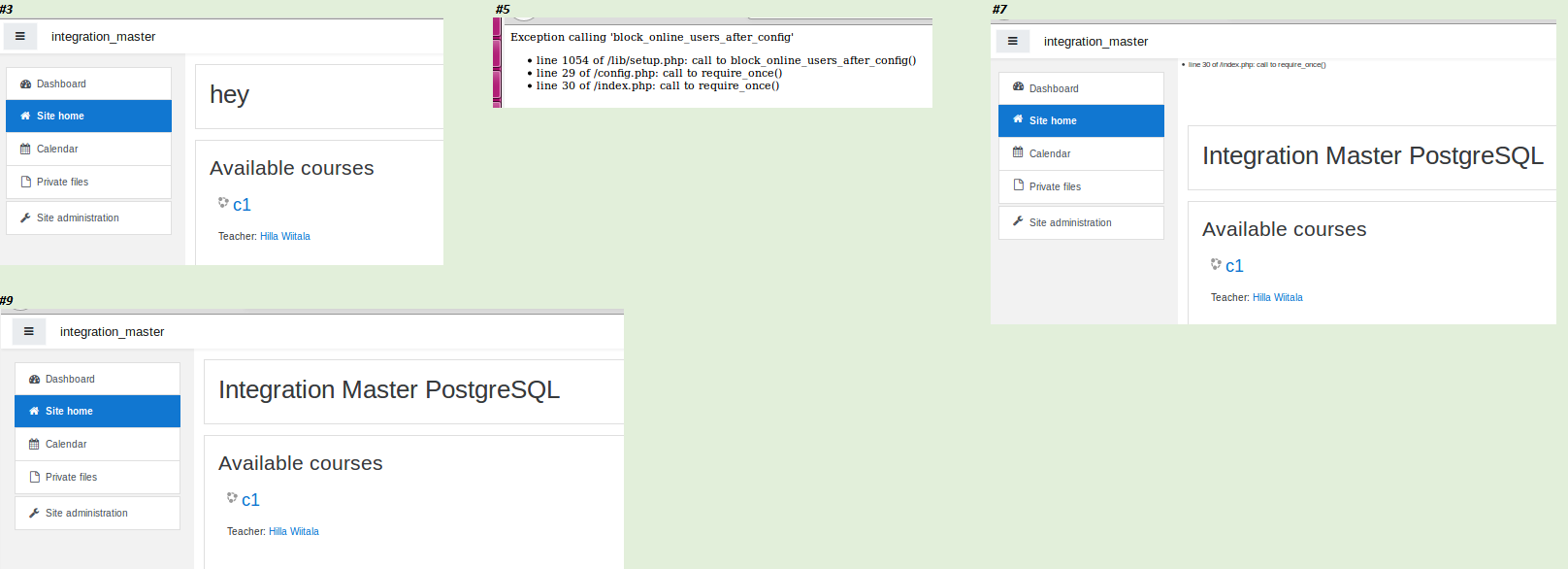Click small 'line 30 of /index.php' text in screenshot #7

[1257, 65]
